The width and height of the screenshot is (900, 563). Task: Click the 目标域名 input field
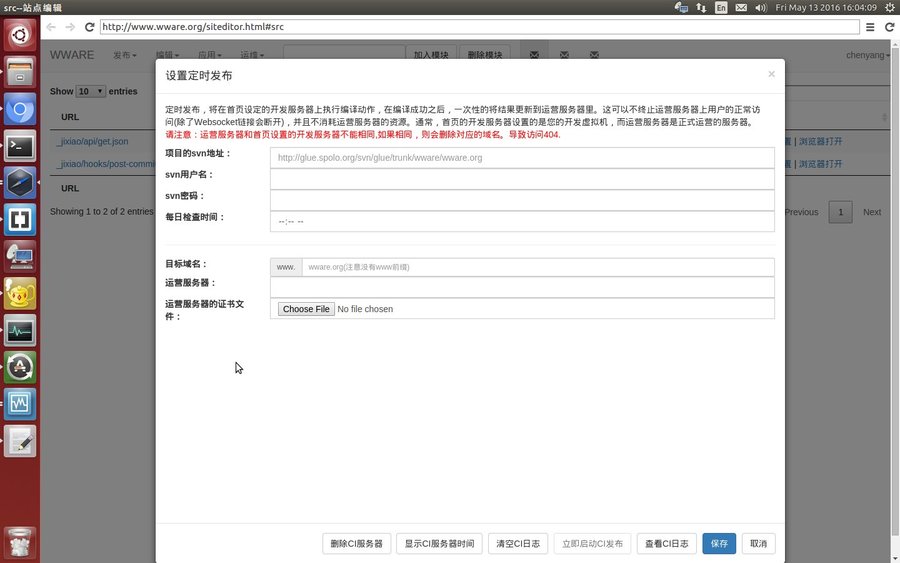(x=538, y=267)
